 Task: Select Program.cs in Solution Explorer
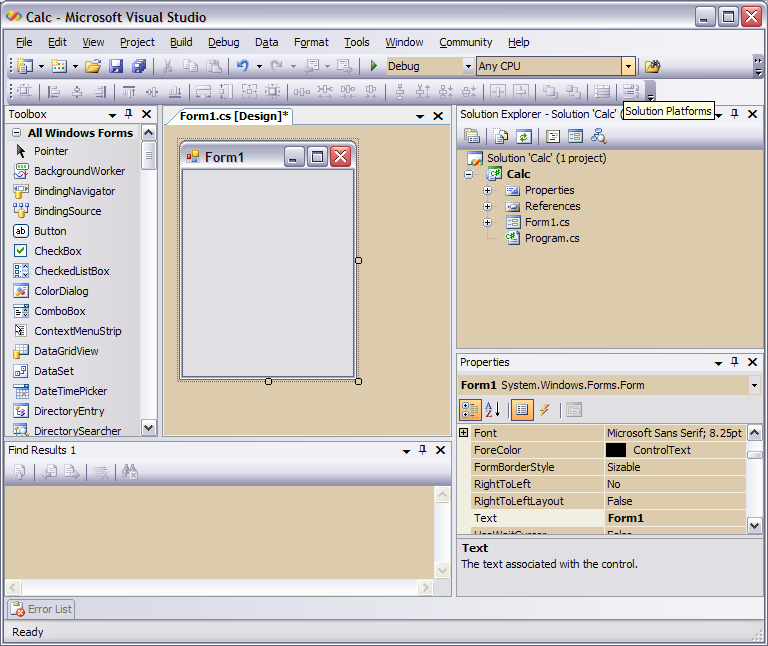point(552,239)
